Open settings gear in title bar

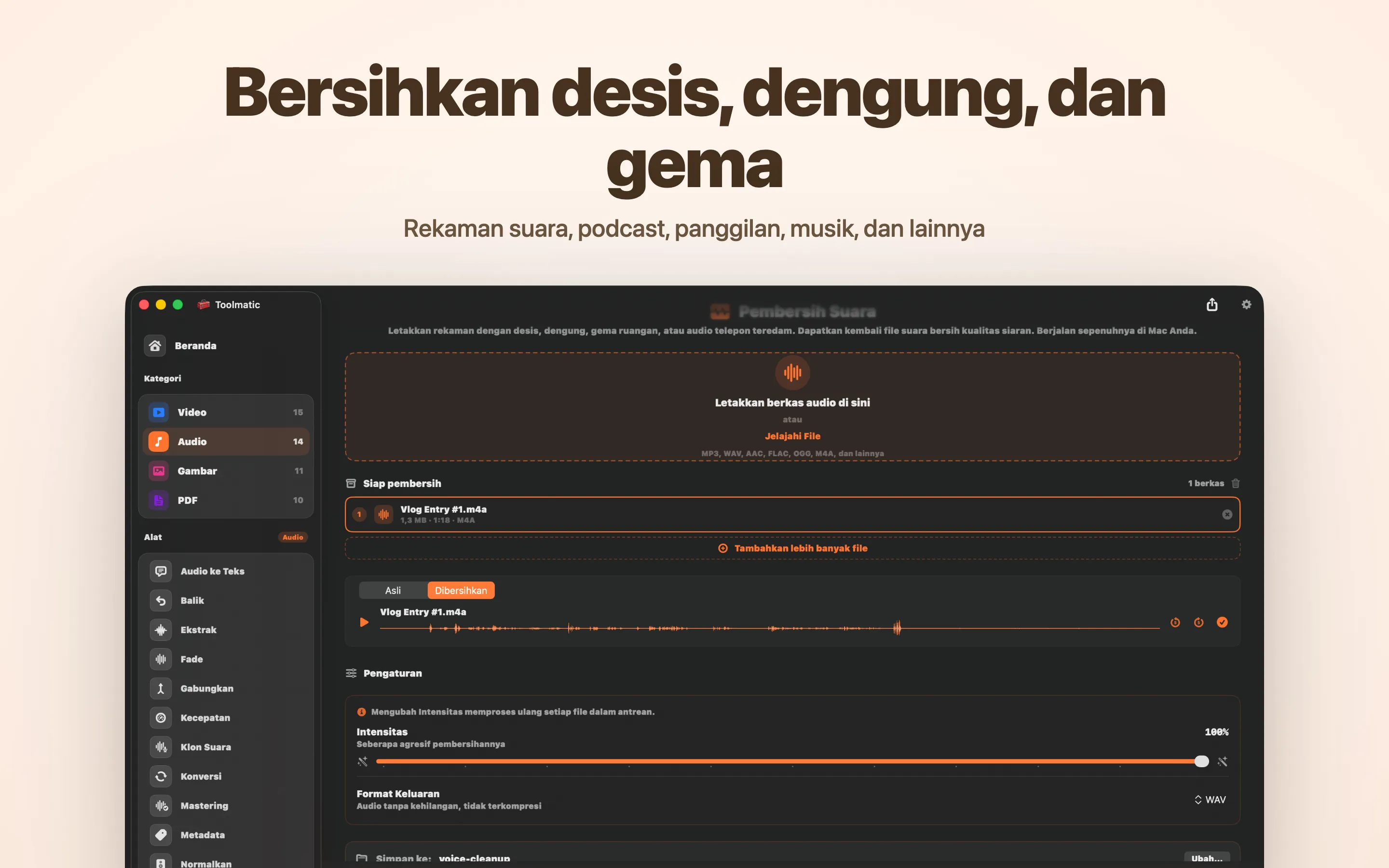(1246, 304)
